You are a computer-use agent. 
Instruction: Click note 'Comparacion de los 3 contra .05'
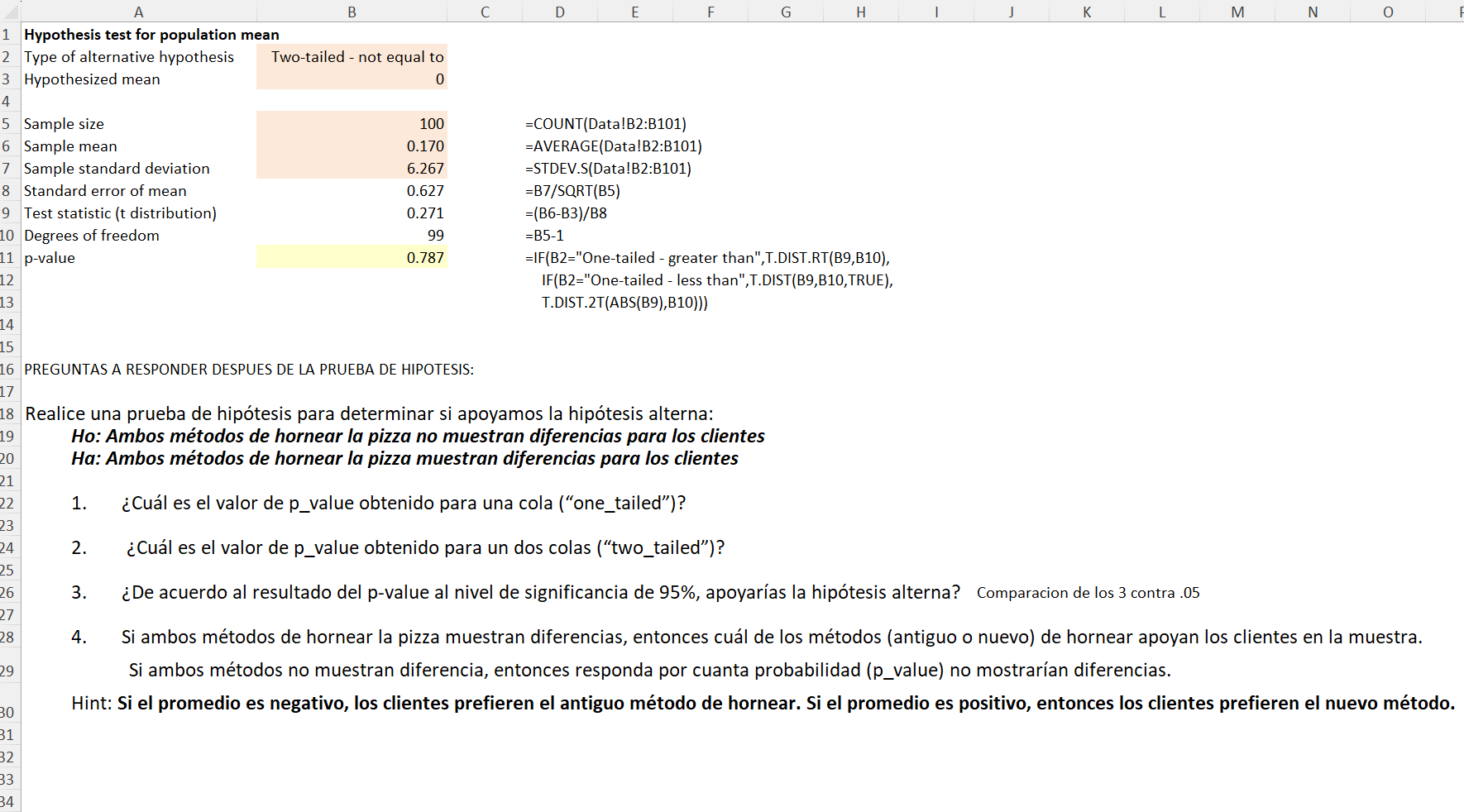(1088, 593)
